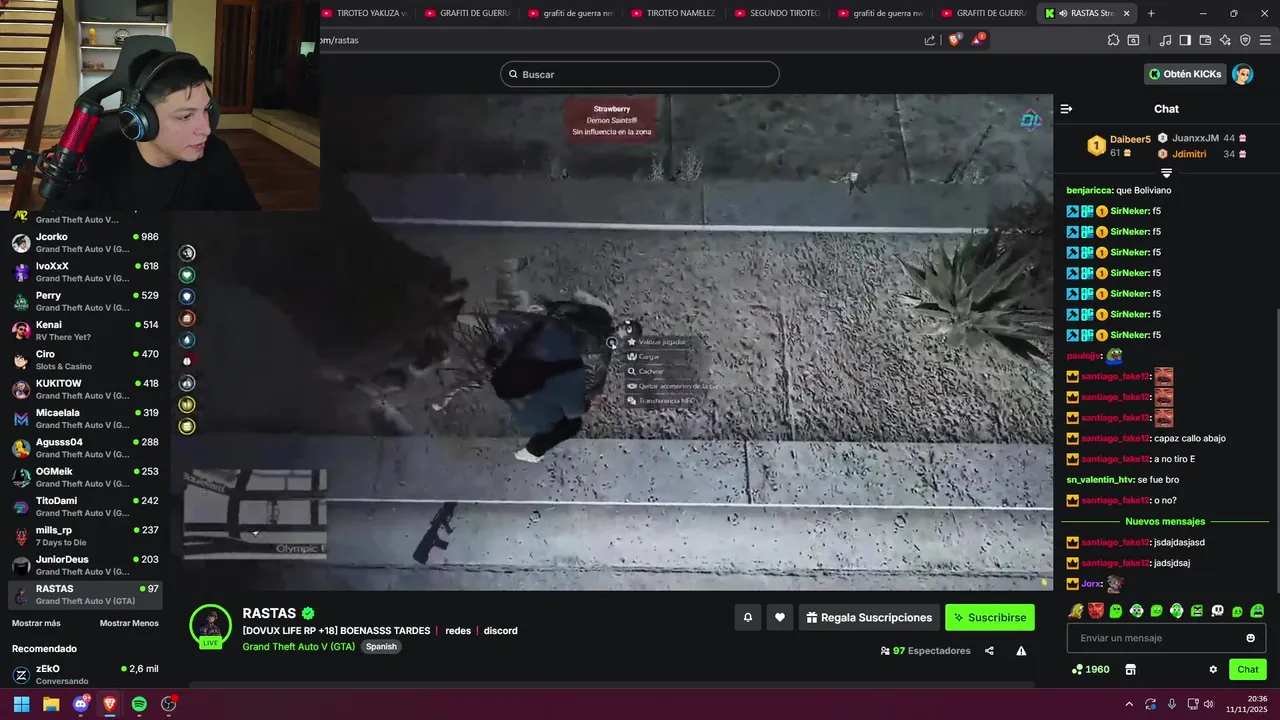Click the Obtén KICKs button
This screenshot has height=720, width=1280.
(1185, 74)
